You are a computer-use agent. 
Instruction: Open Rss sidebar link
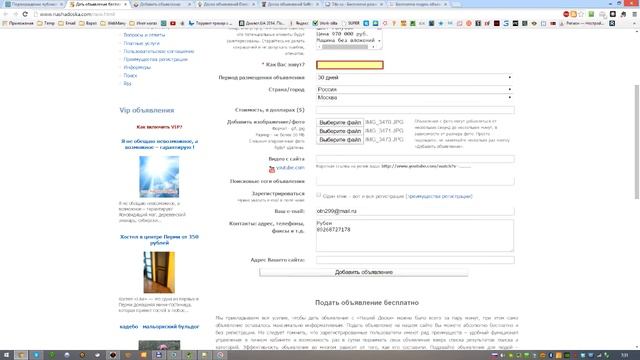coord(127,83)
